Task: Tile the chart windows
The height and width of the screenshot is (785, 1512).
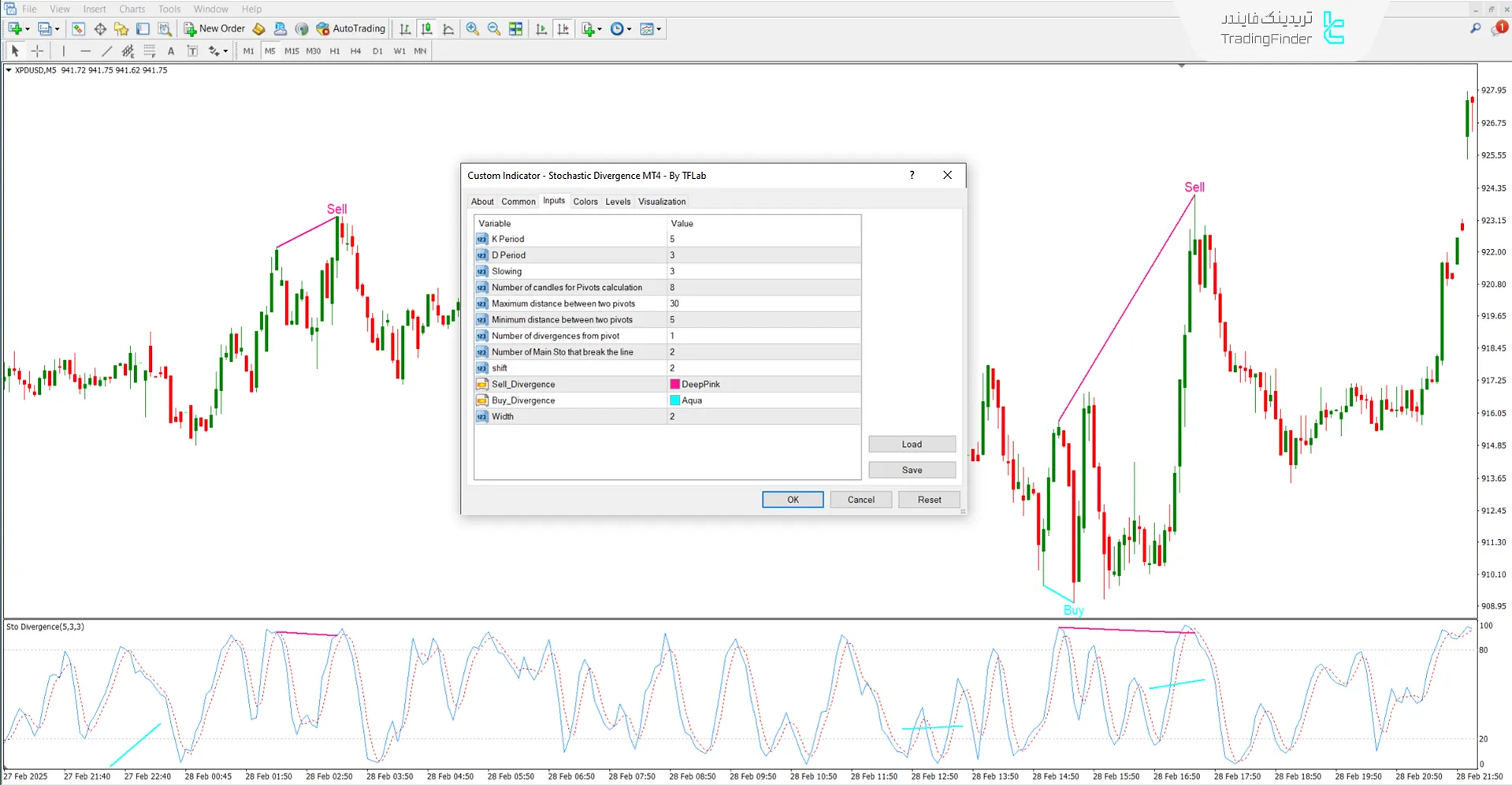Action: pyautogui.click(x=515, y=29)
